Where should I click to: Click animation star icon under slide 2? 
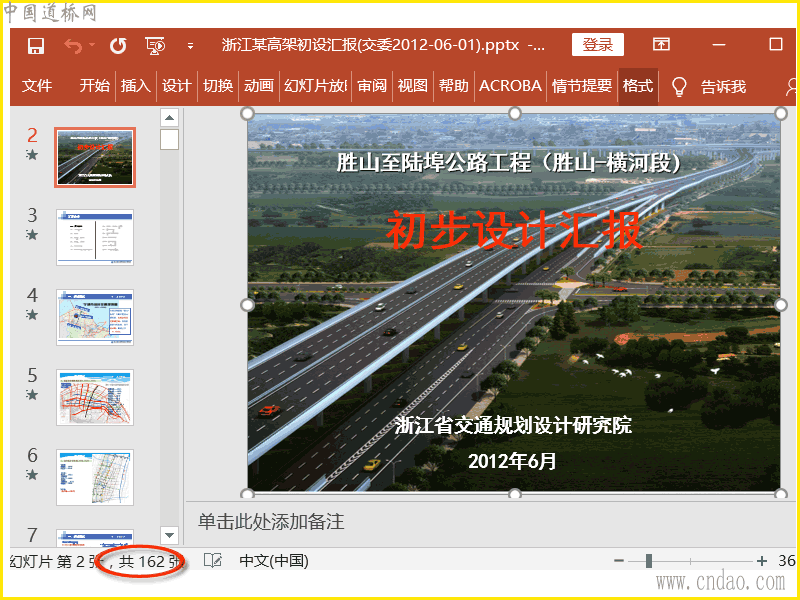click(32, 155)
